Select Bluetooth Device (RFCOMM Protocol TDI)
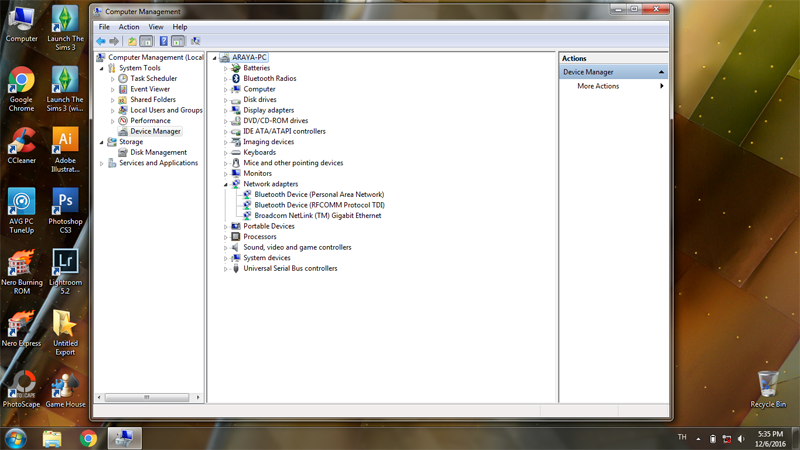Screen dimensions: 800x450 [x=319, y=205]
